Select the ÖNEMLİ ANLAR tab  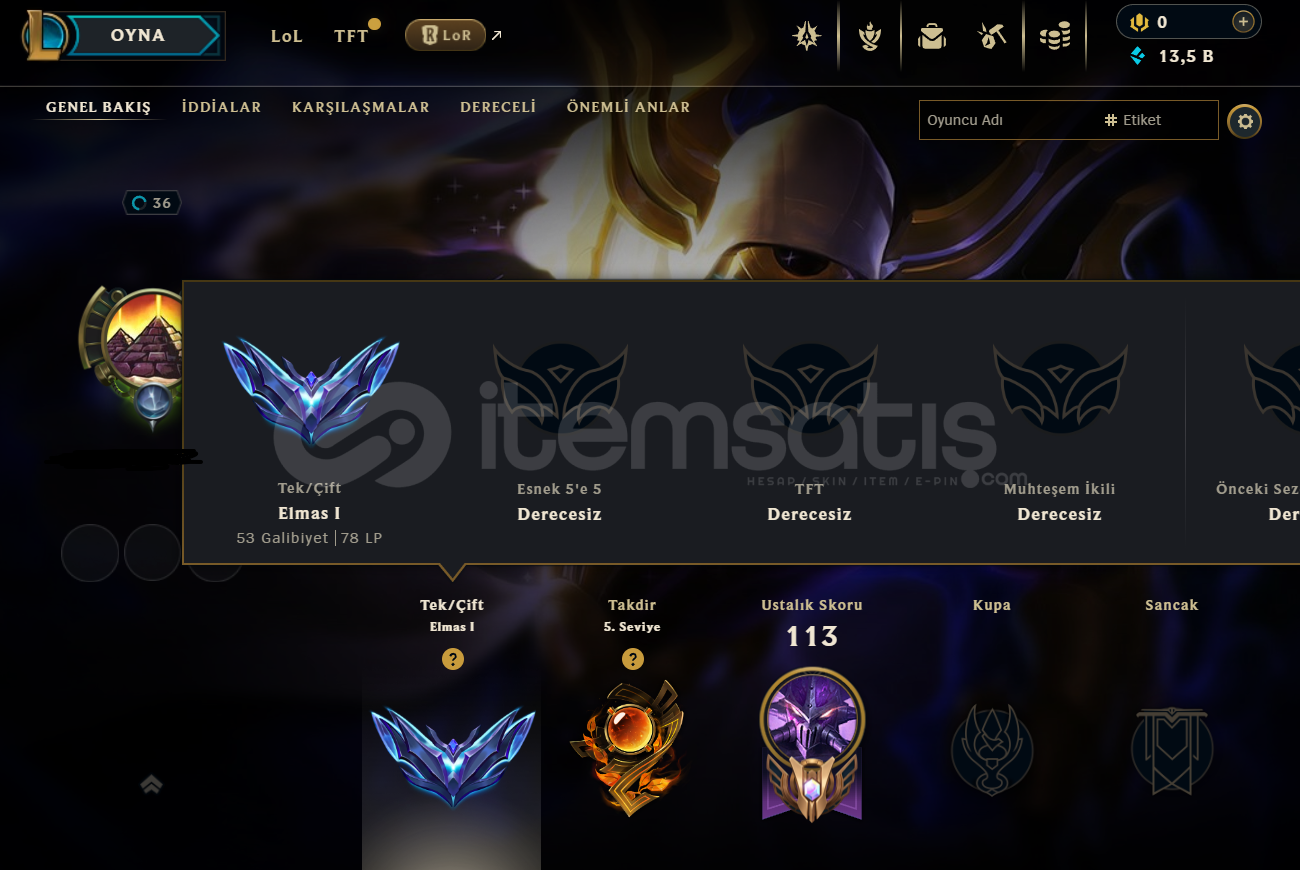pos(628,107)
